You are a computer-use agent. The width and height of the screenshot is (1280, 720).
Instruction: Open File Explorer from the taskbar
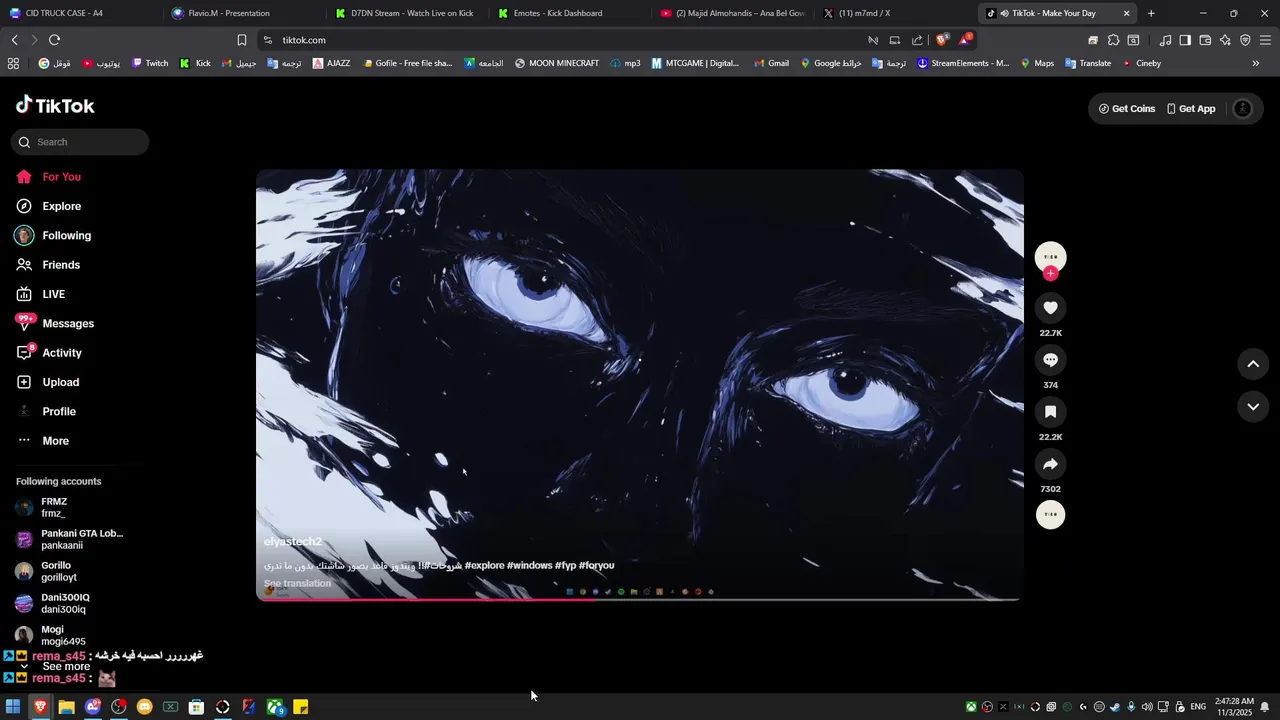[67, 707]
